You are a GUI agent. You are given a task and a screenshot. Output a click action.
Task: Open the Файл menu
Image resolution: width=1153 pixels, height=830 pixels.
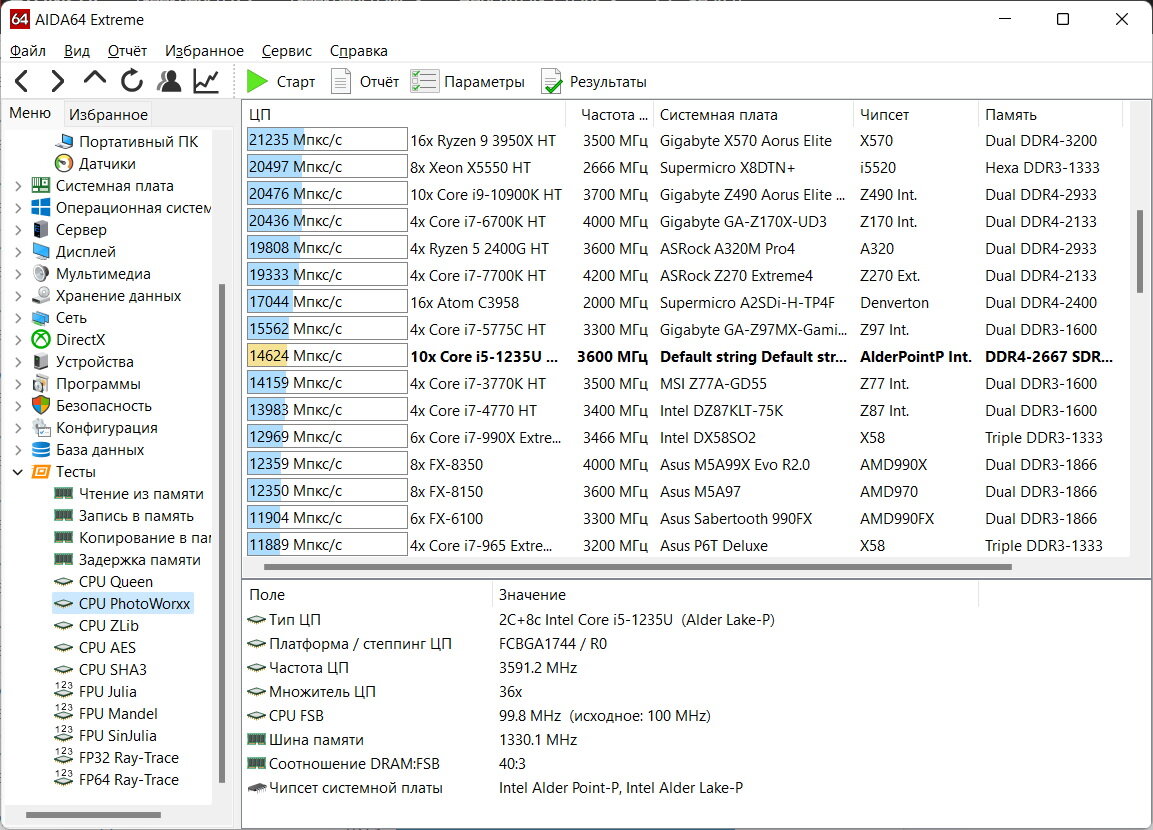pyautogui.click(x=28, y=51)
